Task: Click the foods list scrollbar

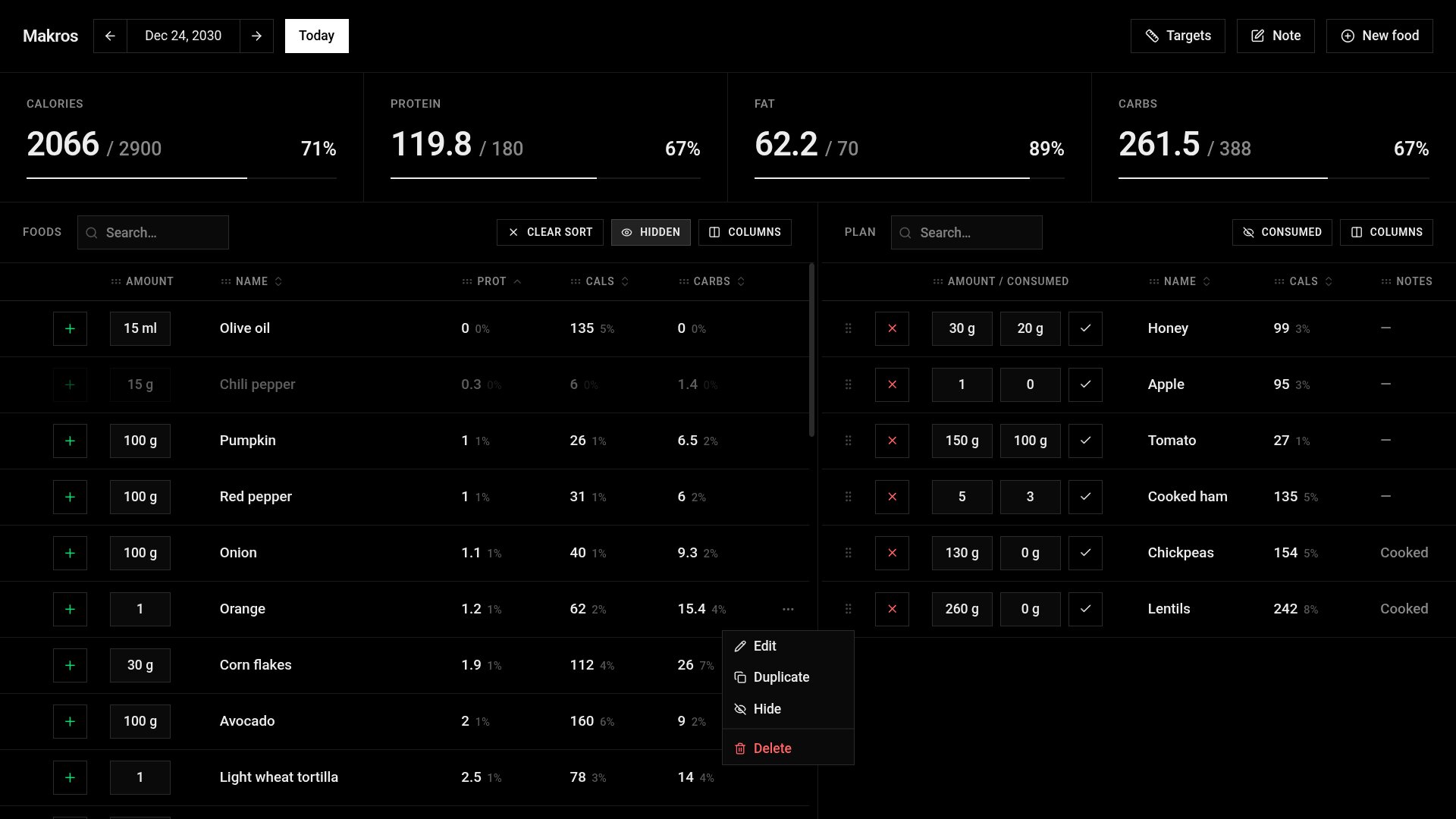Action: [x=811, y=349]
